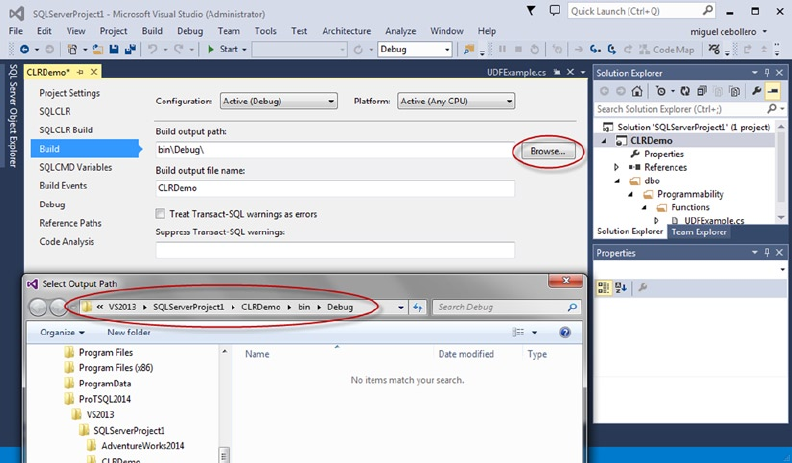Click the Step Into debug icon

tap(596, 49)
